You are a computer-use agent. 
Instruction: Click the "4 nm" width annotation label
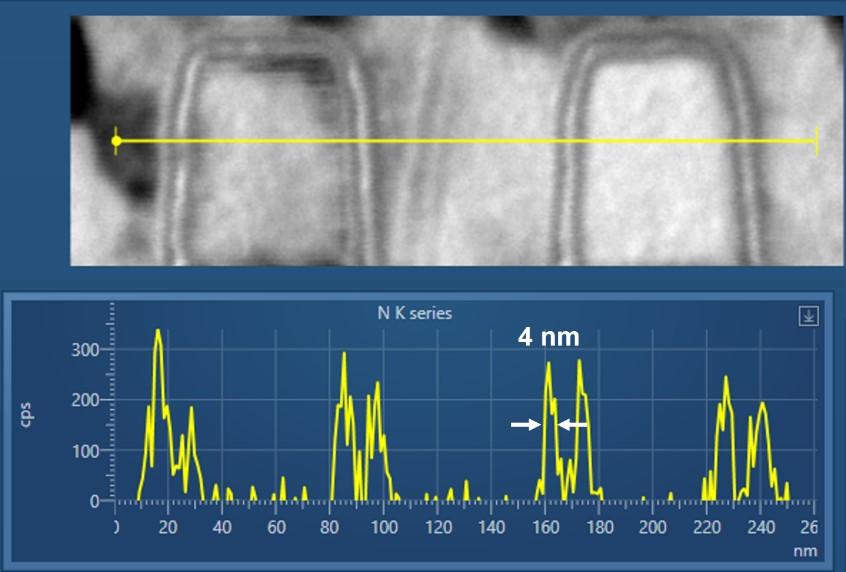tap(548, 338)
